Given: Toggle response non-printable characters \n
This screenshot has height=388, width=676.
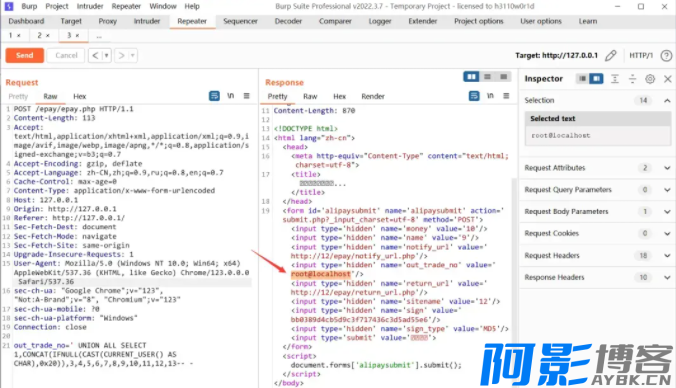Looking at the screenshot, I should [x=490, y=96].
